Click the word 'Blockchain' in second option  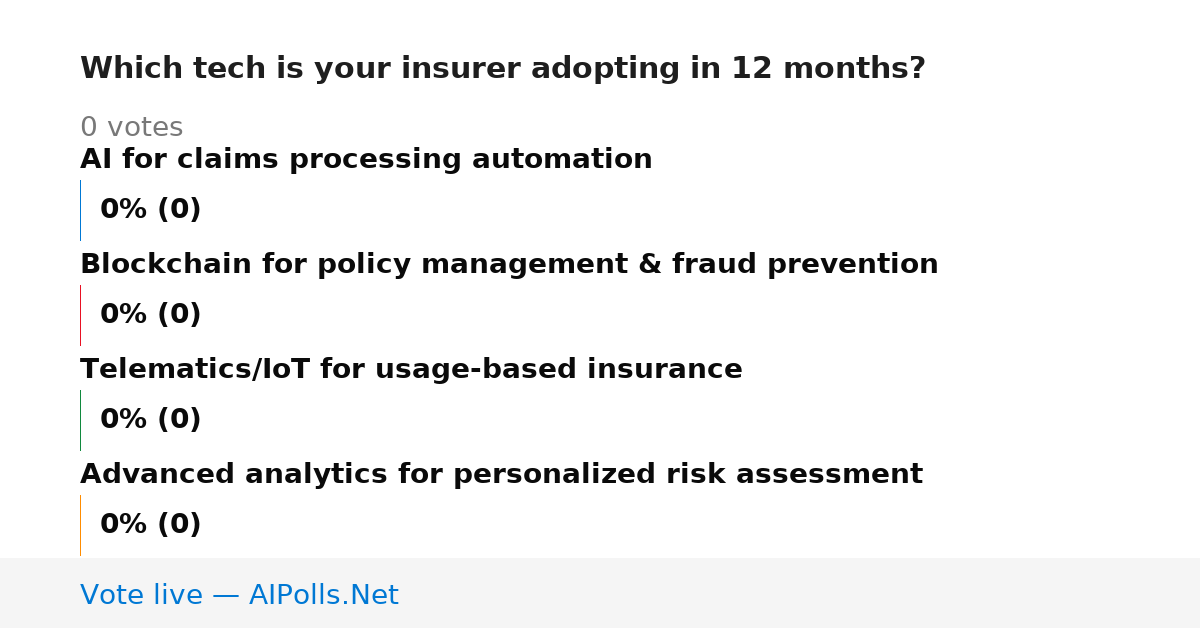[166, 265]
